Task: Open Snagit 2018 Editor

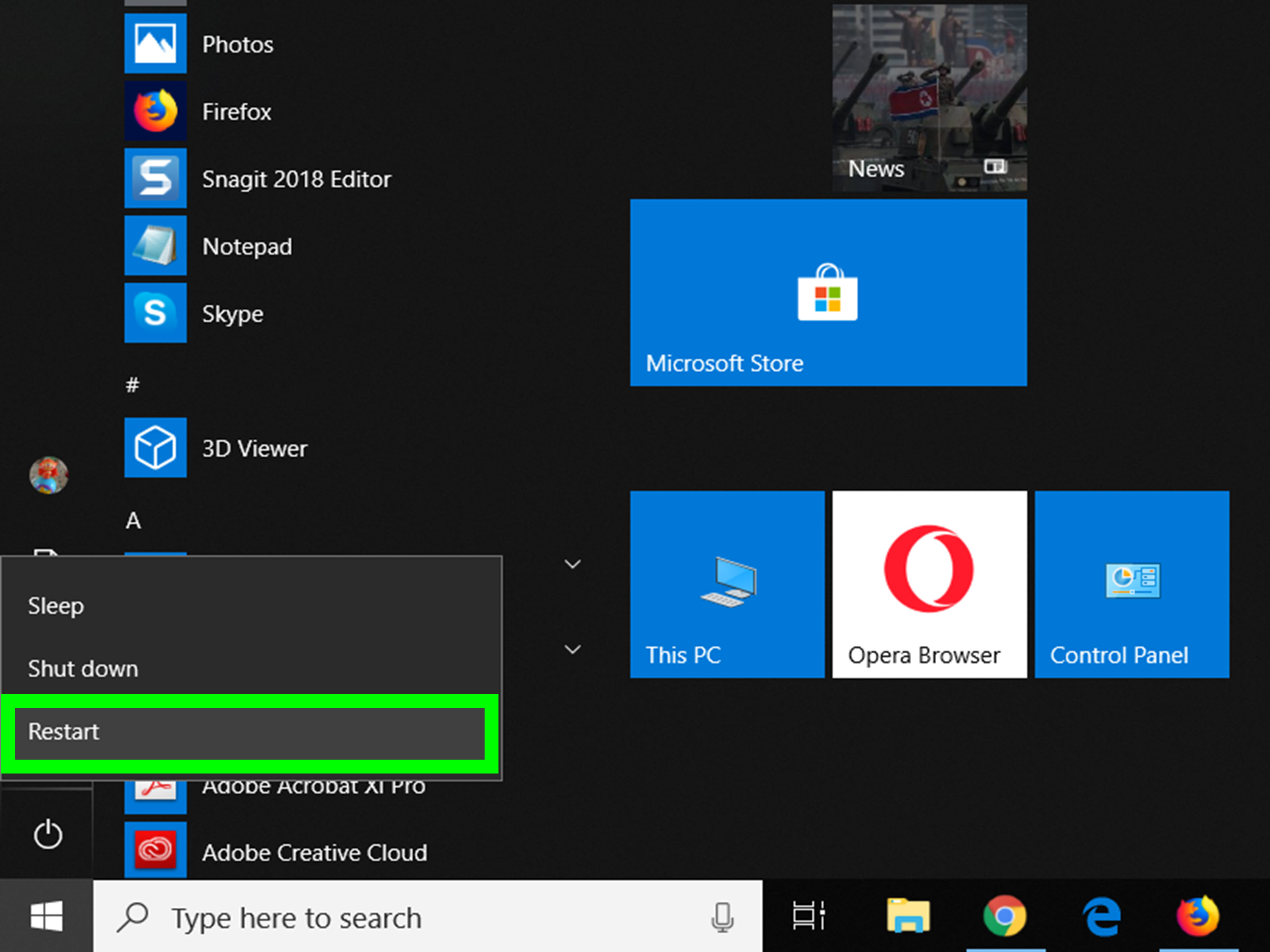Action: click(258, 178)
